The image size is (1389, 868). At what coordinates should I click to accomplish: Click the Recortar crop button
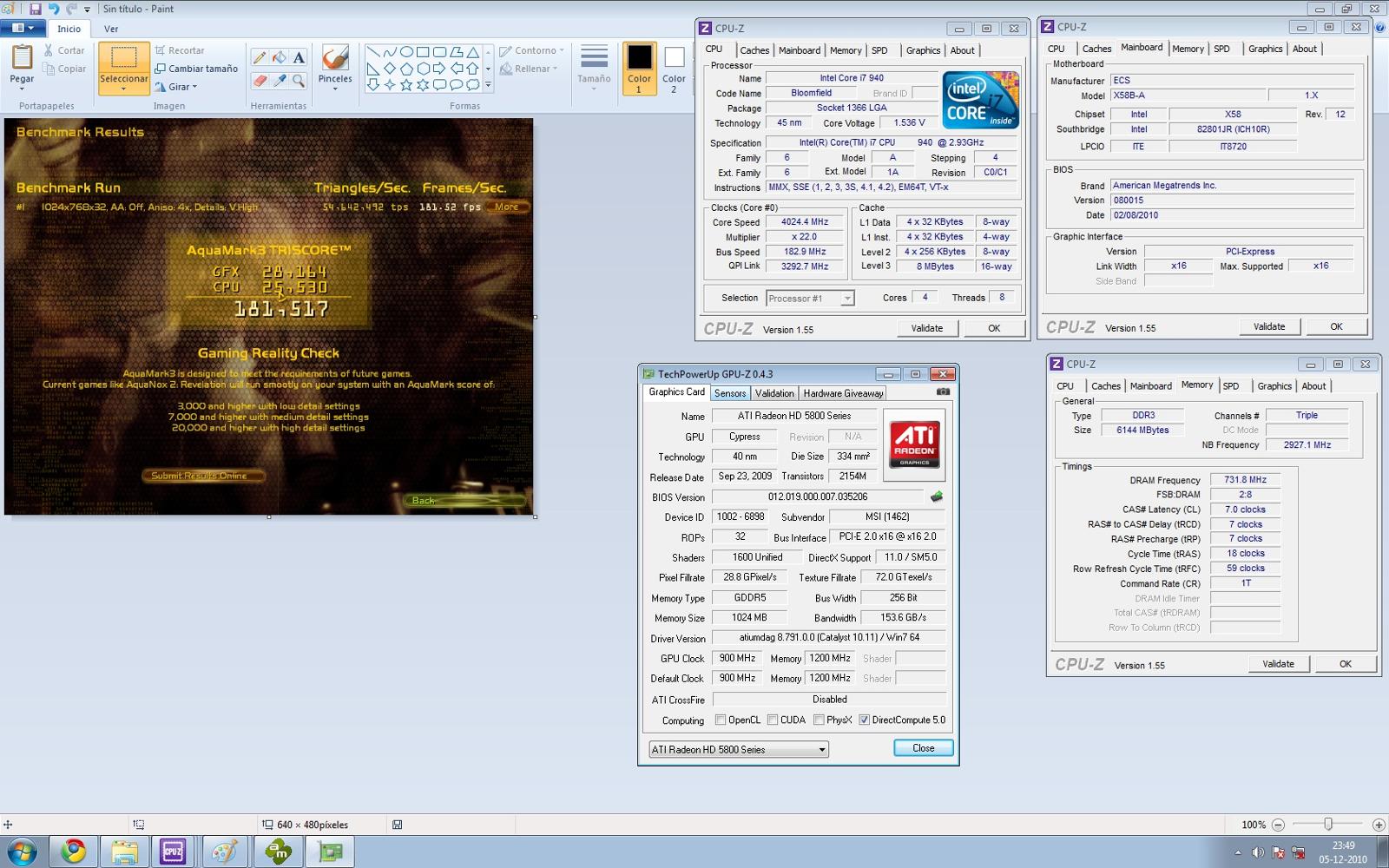[180, 50]
